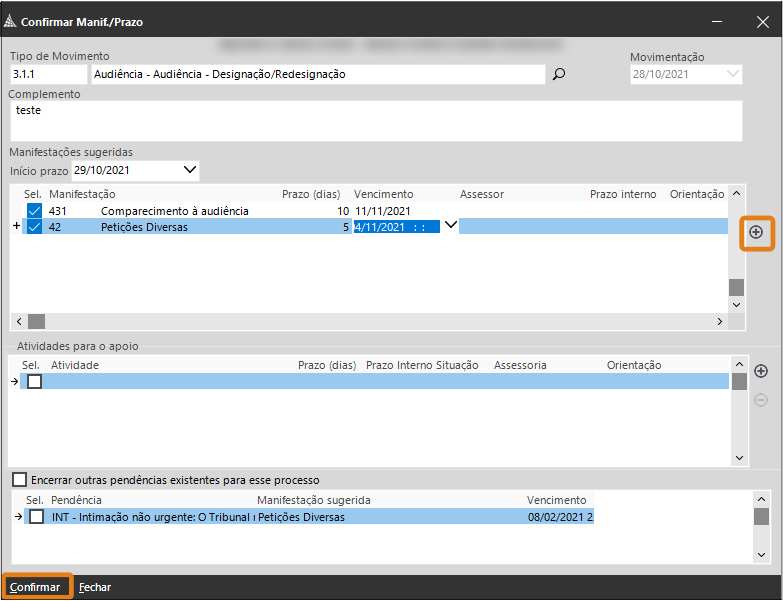Click the plus icon to add a manifestação

click(x=756, y=232)
